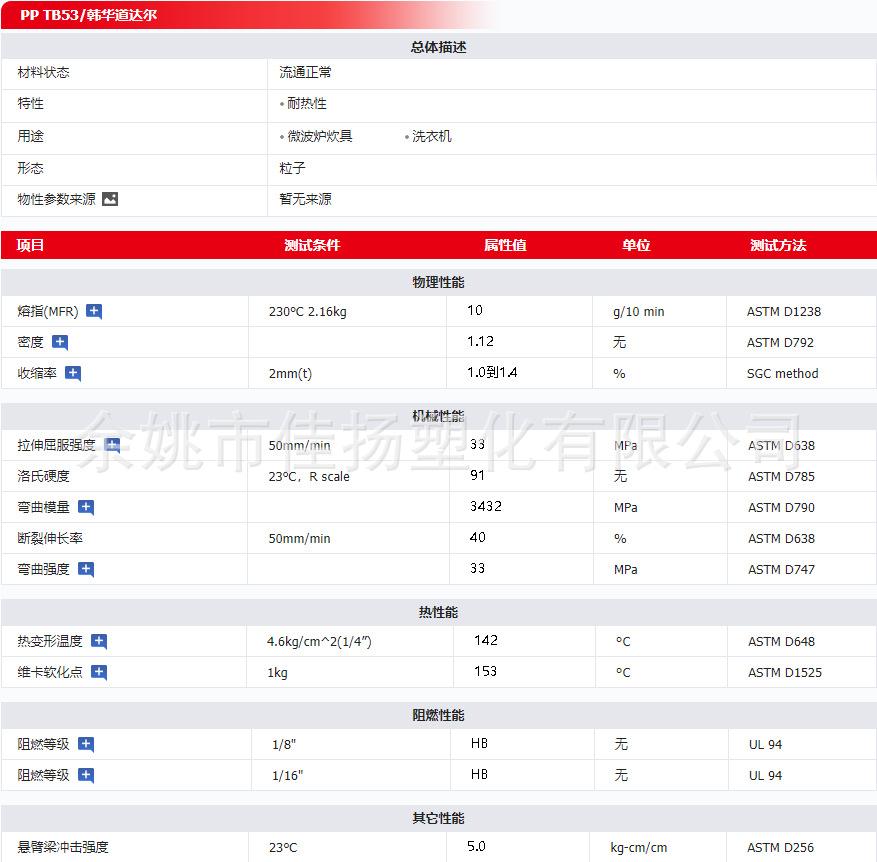
Task: Click the image icon next to 物性参数来源
Action: click(x=110, y=199)
